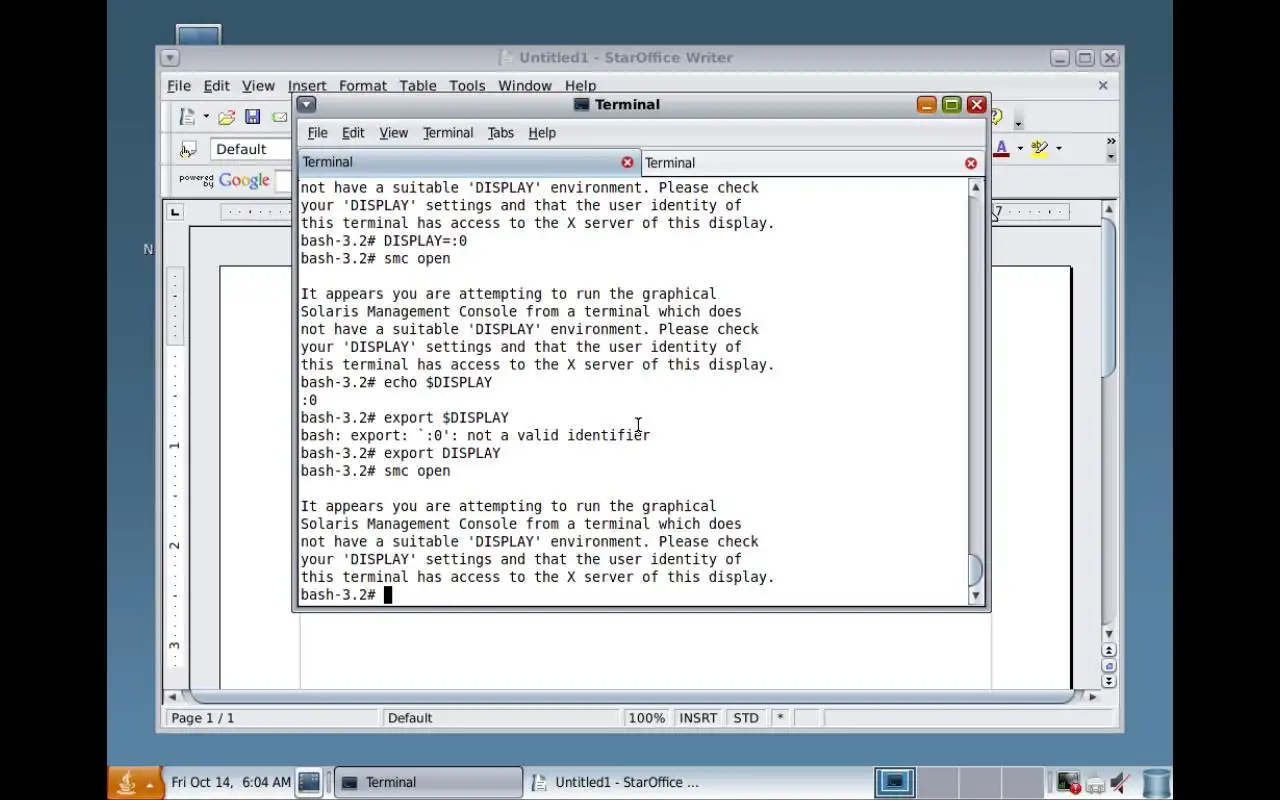
Task: Close the second Terminal tab
Action: (x=970, y=163)
